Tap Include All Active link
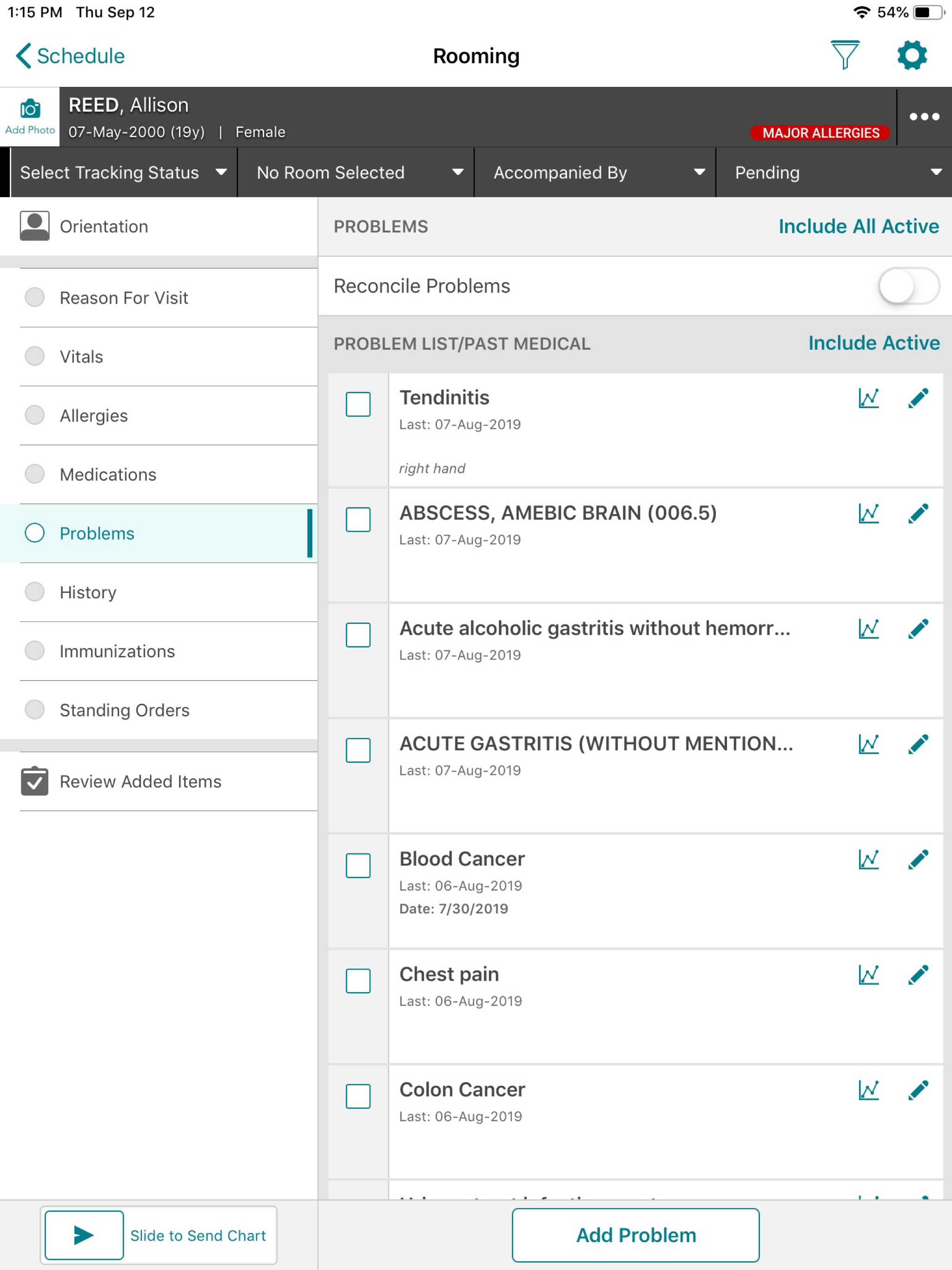 tap(859, 226)
